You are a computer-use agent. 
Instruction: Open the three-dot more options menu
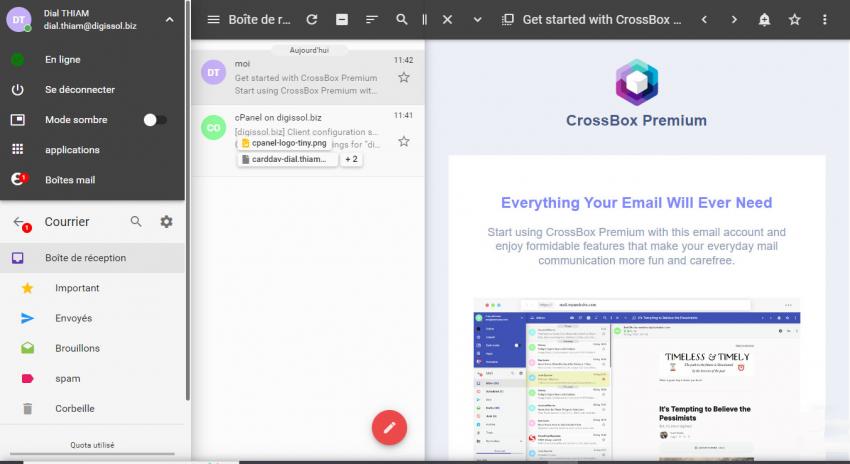pos(824,20)
